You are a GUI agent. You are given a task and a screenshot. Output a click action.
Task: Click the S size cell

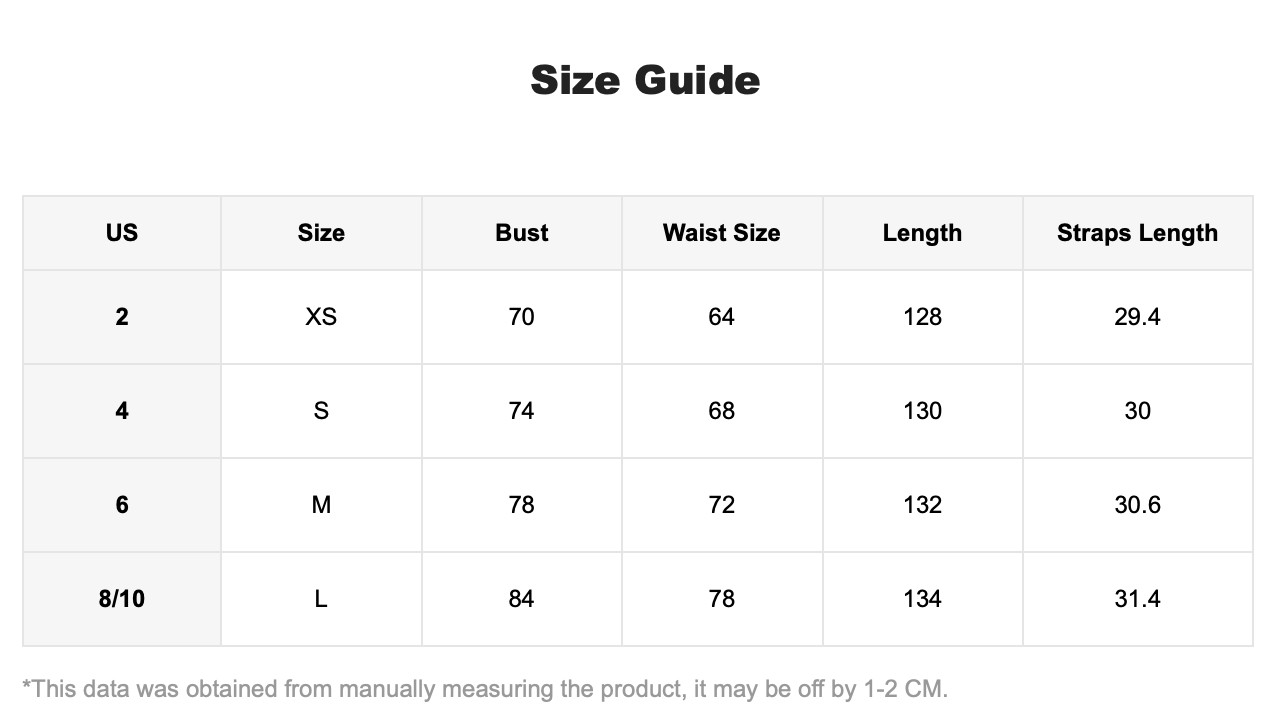321,411
